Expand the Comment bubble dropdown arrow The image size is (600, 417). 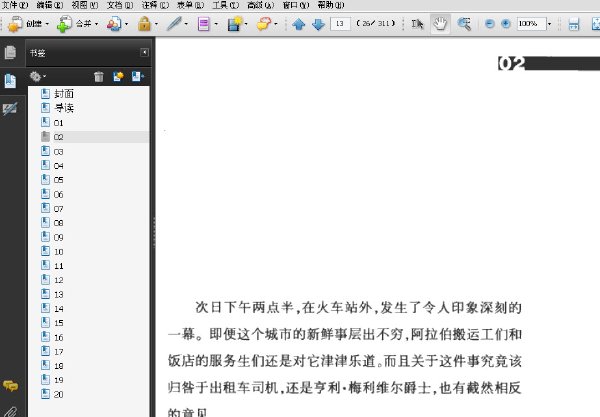pos(276,24)
